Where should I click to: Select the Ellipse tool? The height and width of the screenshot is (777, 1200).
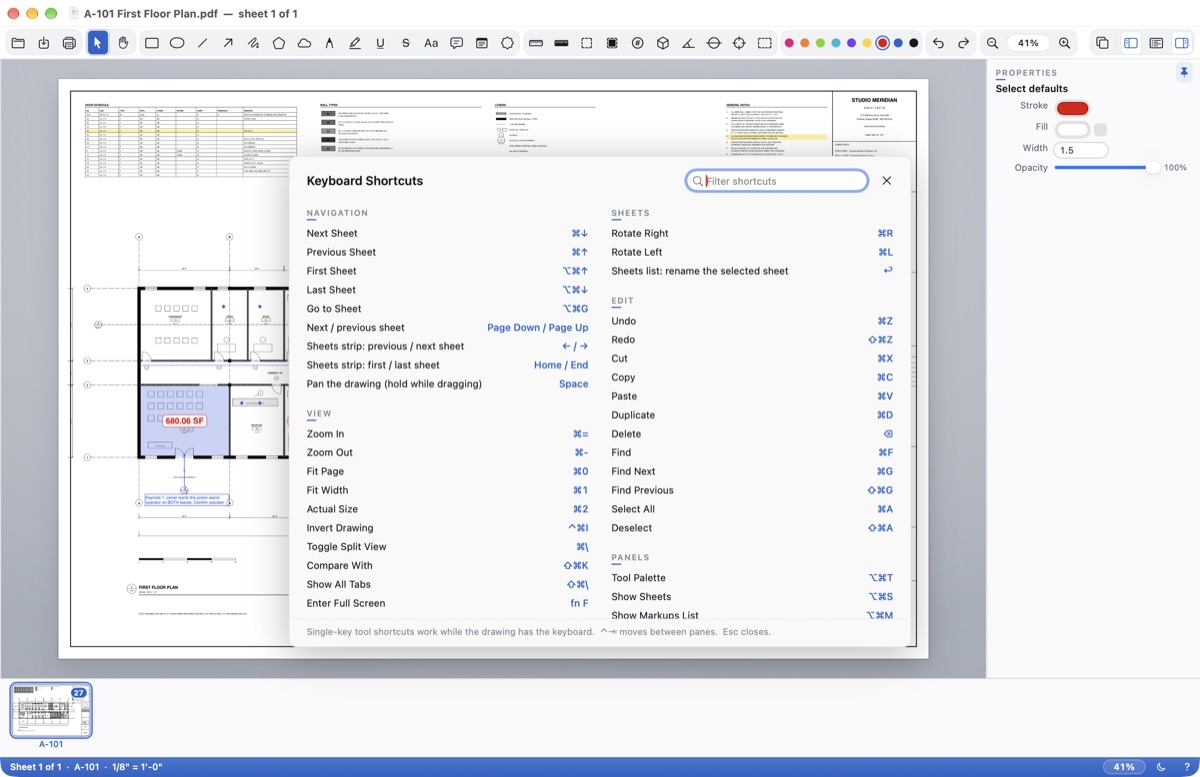point(177,43)
